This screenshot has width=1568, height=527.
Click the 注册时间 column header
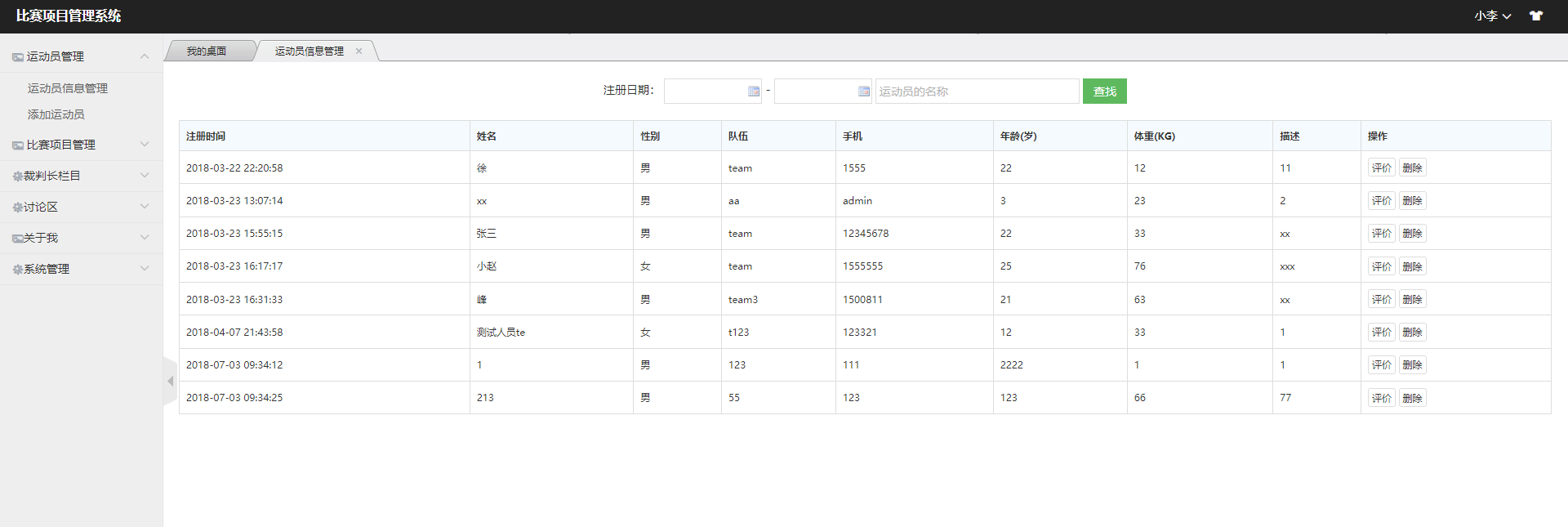coord(324,136)
